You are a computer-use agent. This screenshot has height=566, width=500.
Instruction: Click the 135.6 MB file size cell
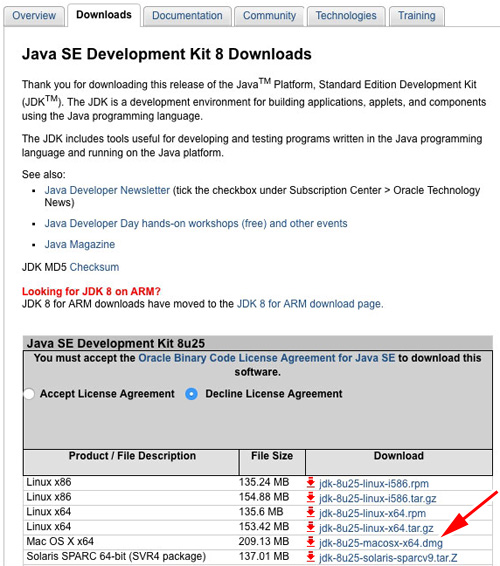(x=261, y=512)
